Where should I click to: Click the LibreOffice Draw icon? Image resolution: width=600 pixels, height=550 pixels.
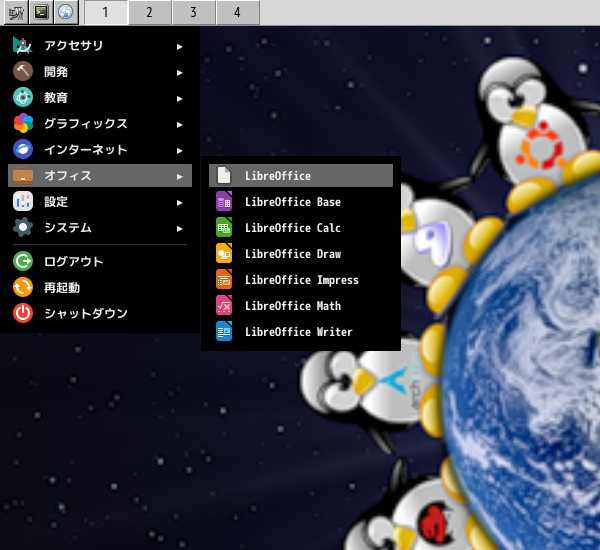point(224,254)
